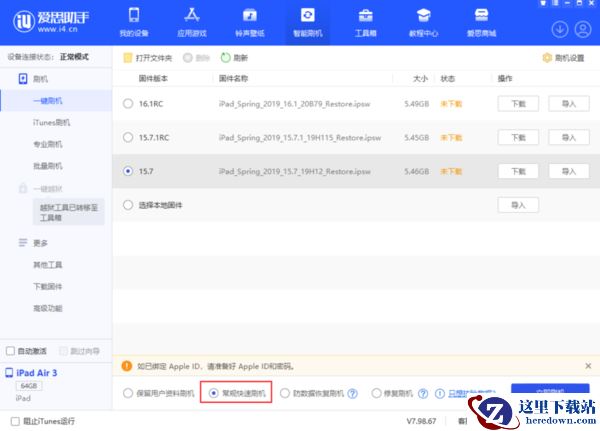Click iPad_Spring_2019_15.7_19H12_Restore.ipsw file name
Viewport: 600px width, 431px height.
[295, 171]
